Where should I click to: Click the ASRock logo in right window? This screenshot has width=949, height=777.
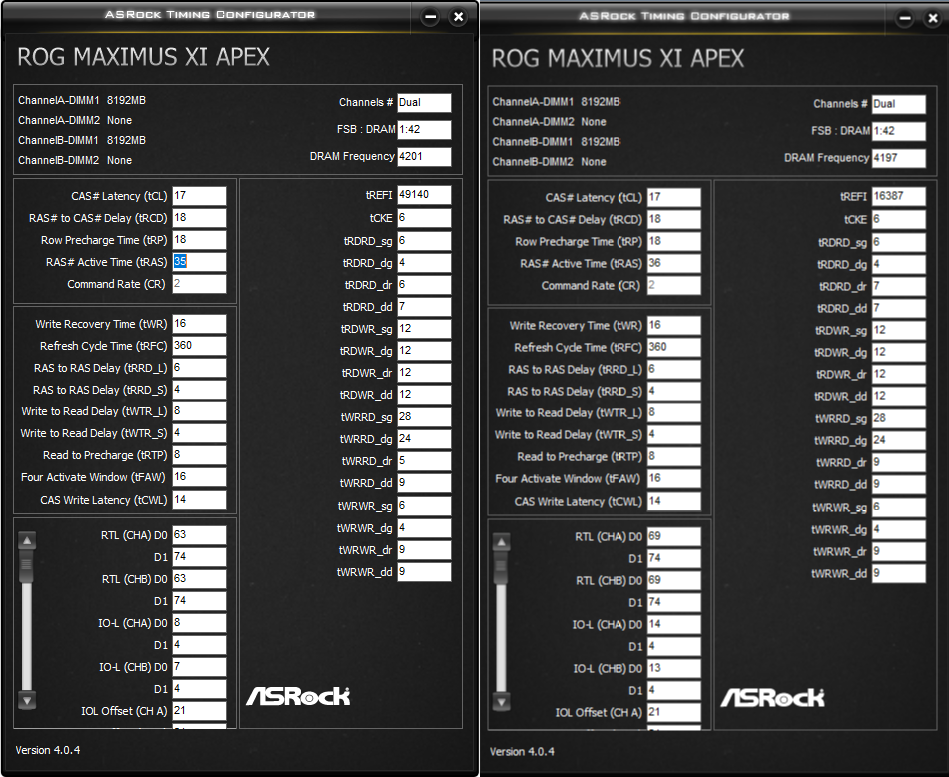coord(772,698)
